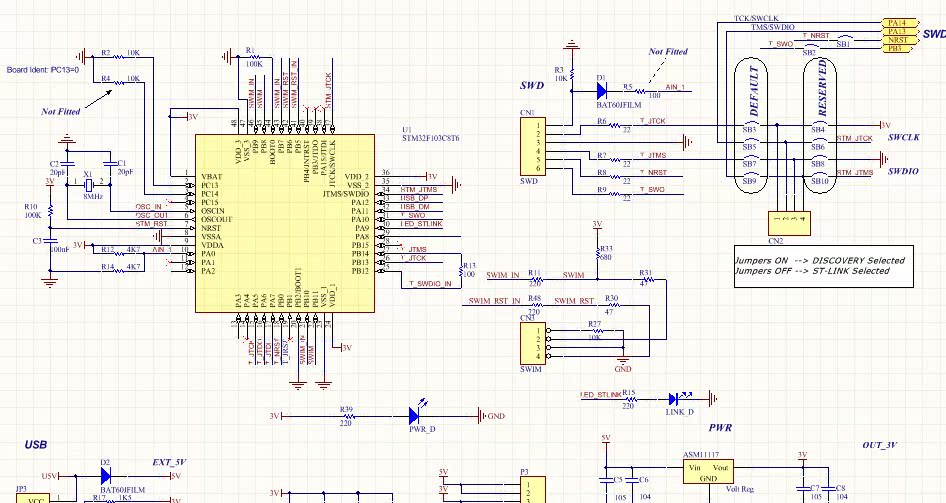Select the LINK_D LED symbol
The width and height of the screenshot is (946, 503).
click(675, 399)
